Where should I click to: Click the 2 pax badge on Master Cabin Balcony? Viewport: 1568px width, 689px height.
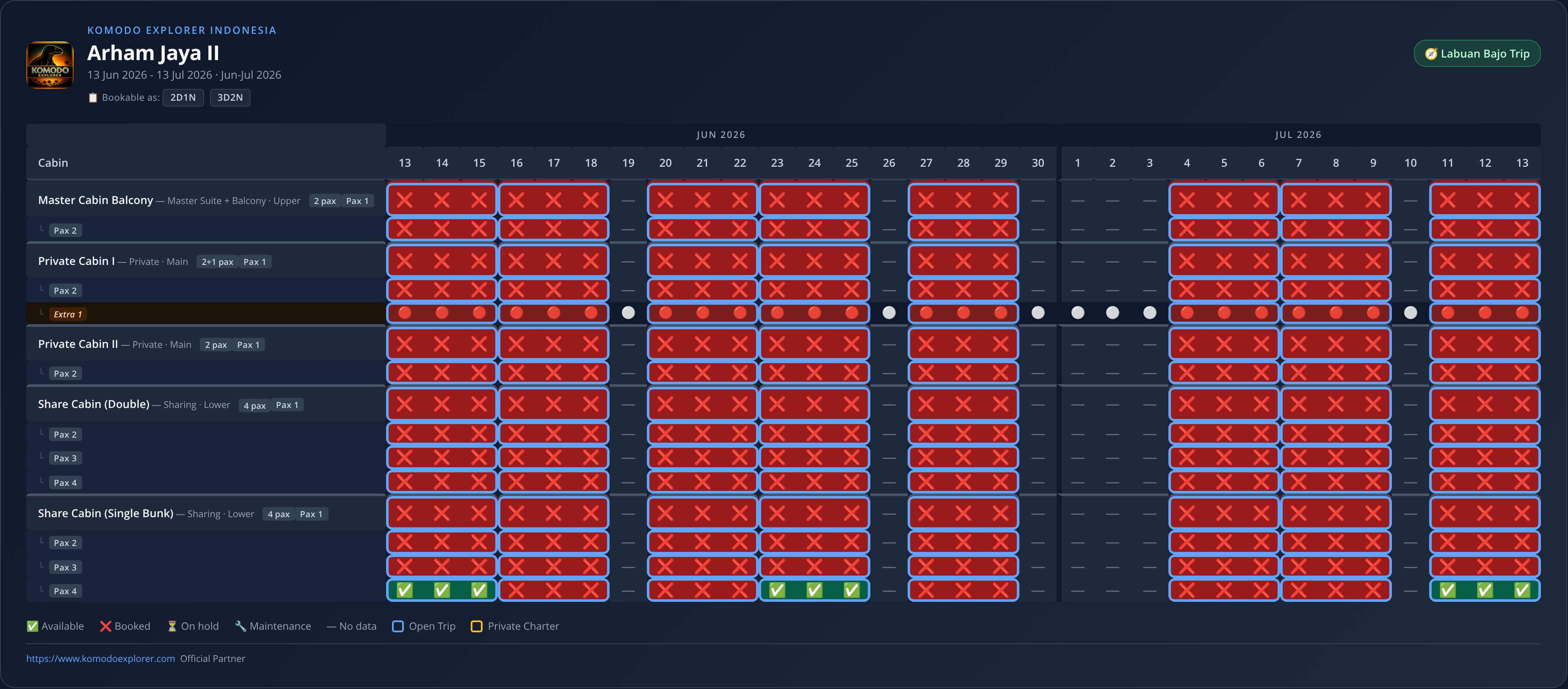point(324,201)
